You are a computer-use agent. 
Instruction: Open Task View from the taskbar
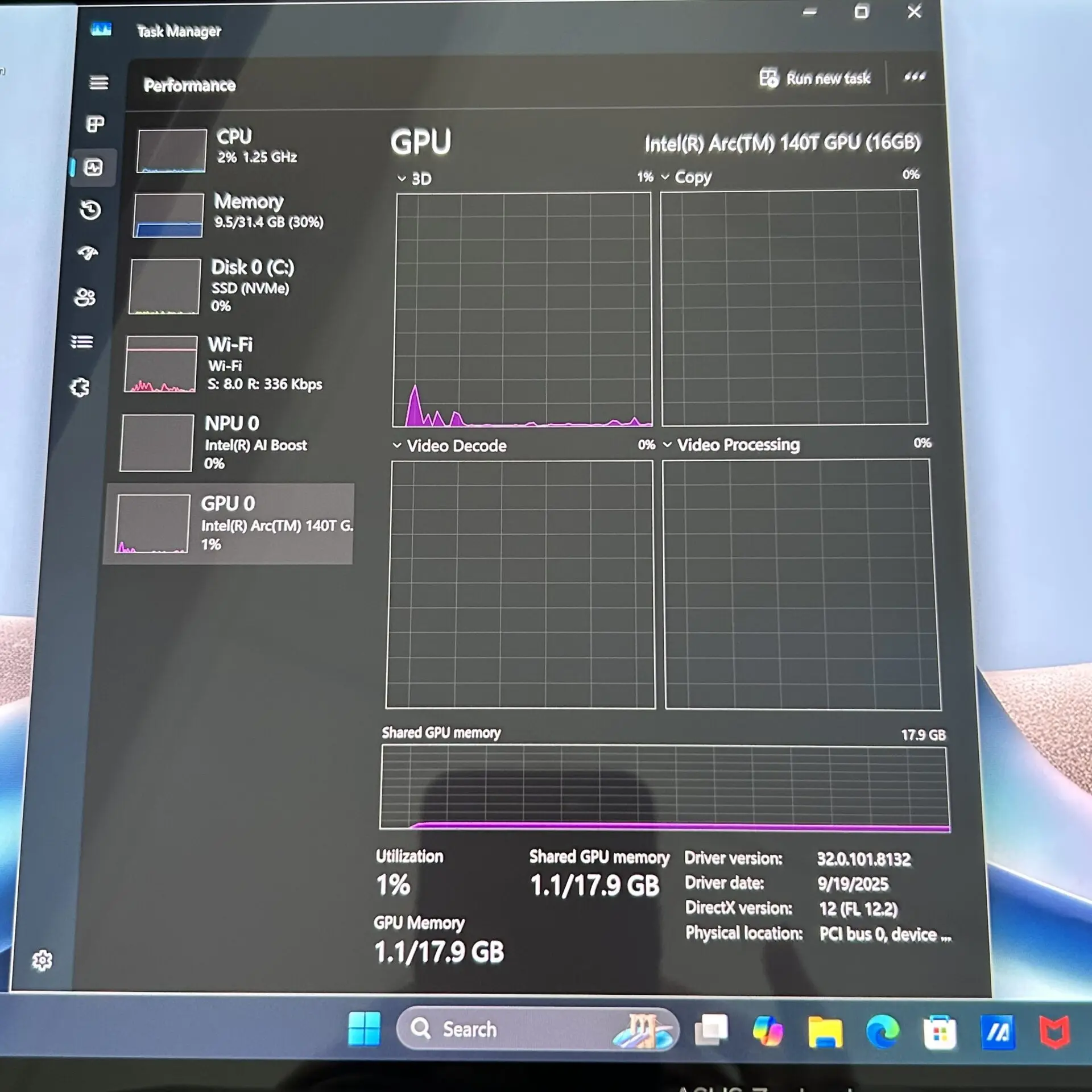coord(711,1029)
